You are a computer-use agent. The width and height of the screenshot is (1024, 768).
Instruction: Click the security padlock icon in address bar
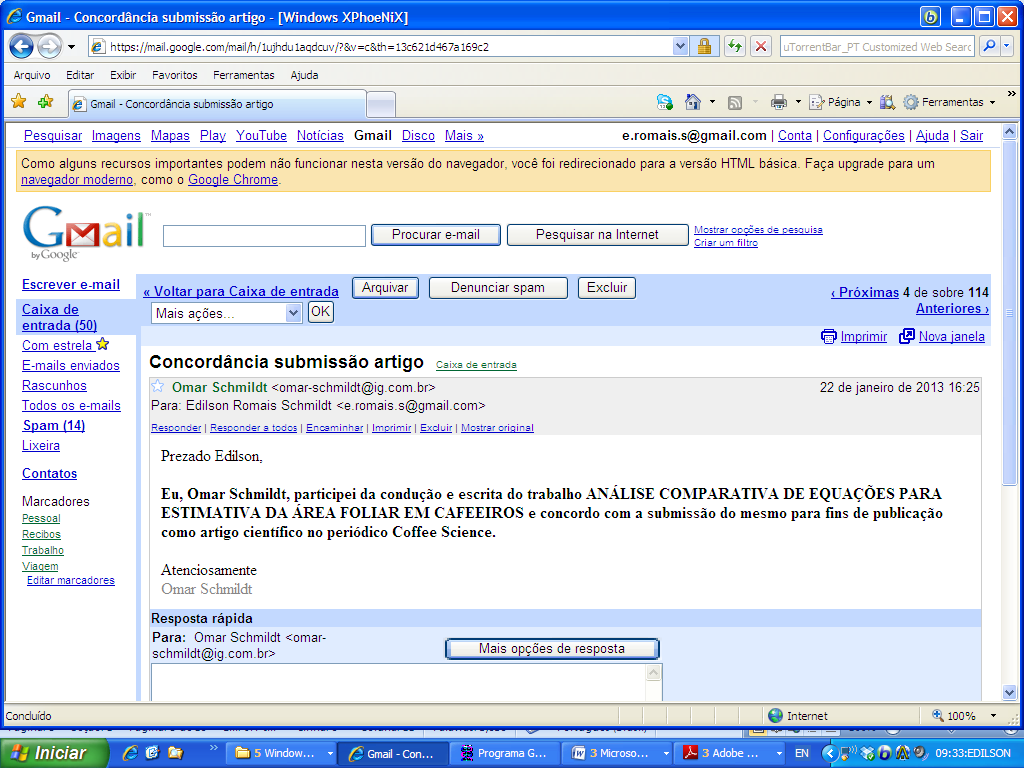[704, 46]
